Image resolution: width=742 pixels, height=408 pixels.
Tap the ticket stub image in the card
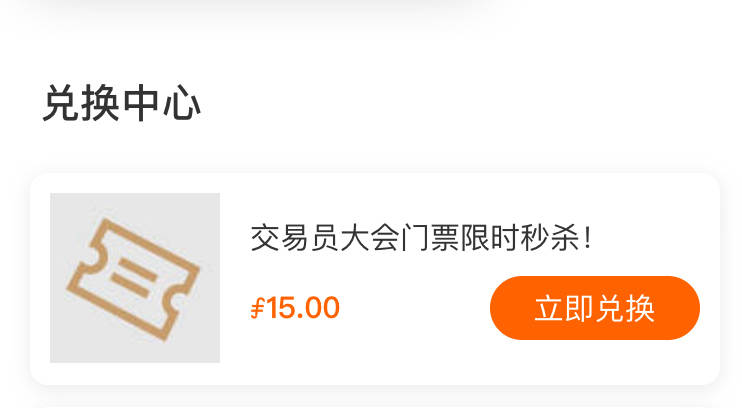point(135,278)
